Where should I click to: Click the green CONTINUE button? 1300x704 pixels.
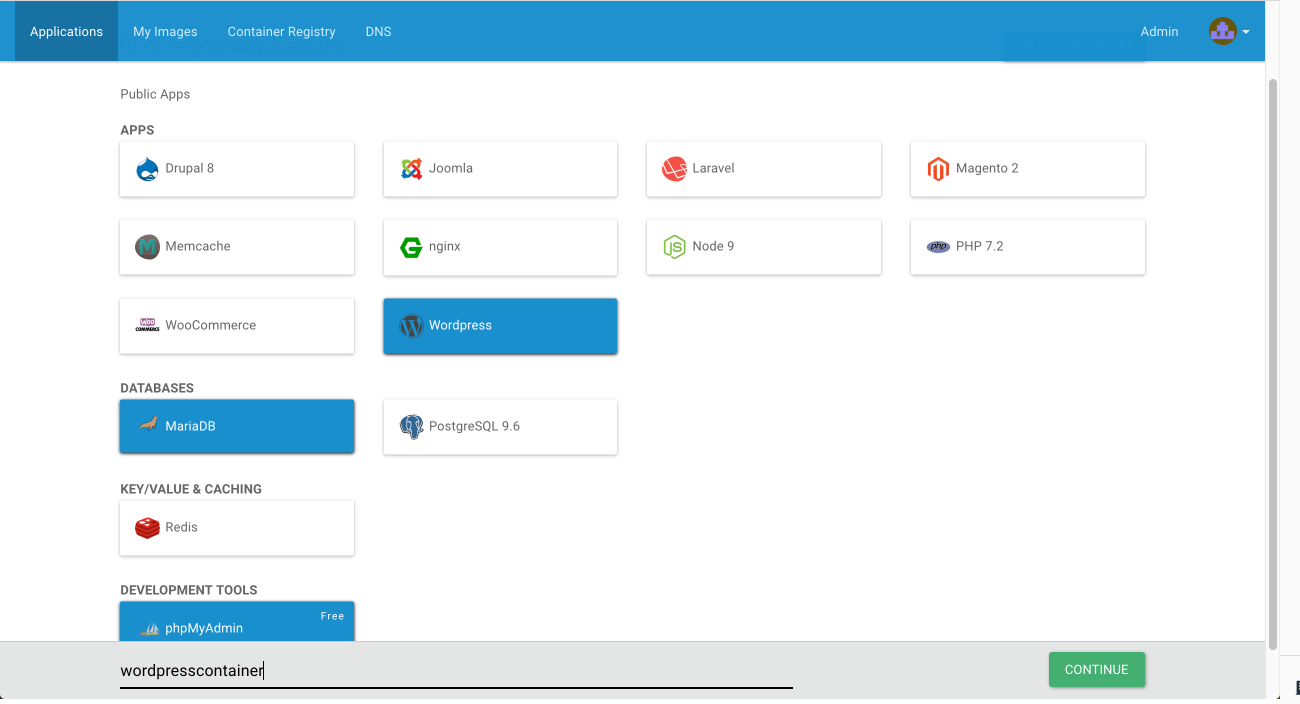[1097, 670]
